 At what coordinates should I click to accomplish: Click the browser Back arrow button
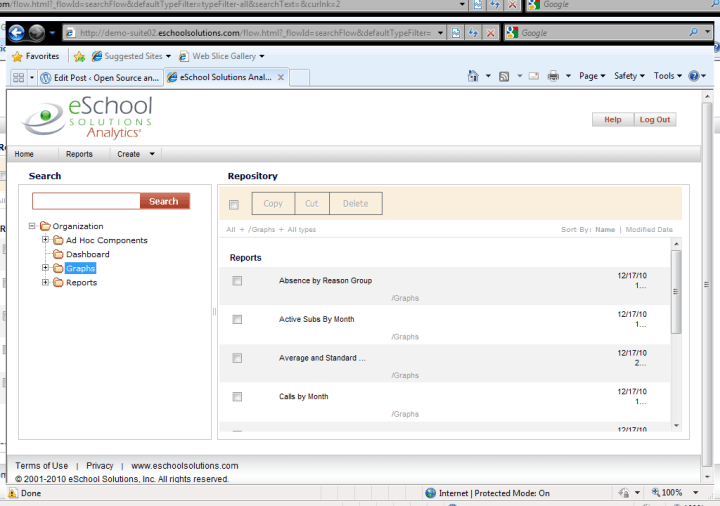coord(16,33)
